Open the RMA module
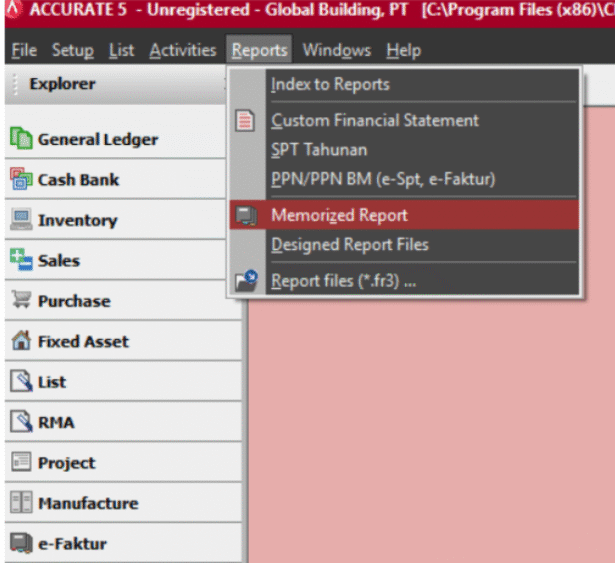615x563 pixels. (124, 422)
